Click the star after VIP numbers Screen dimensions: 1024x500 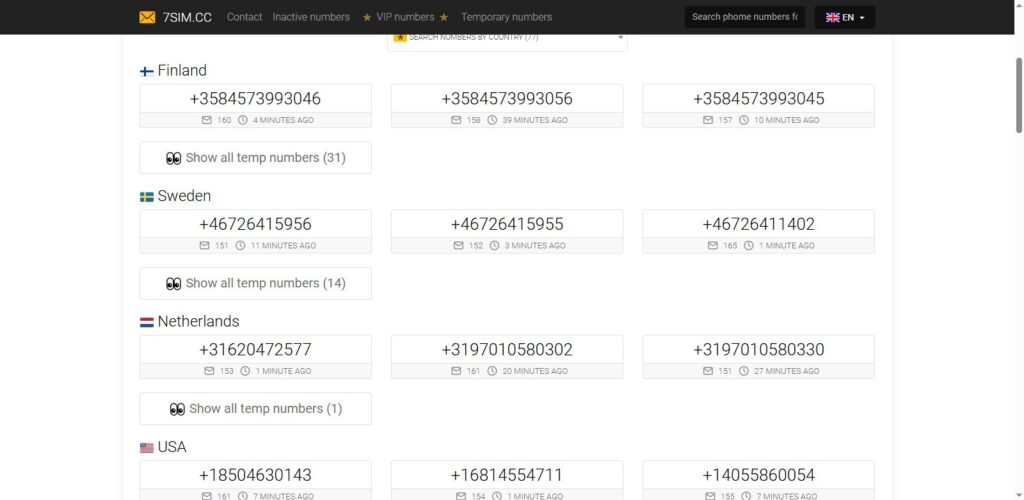pos(444,17)
